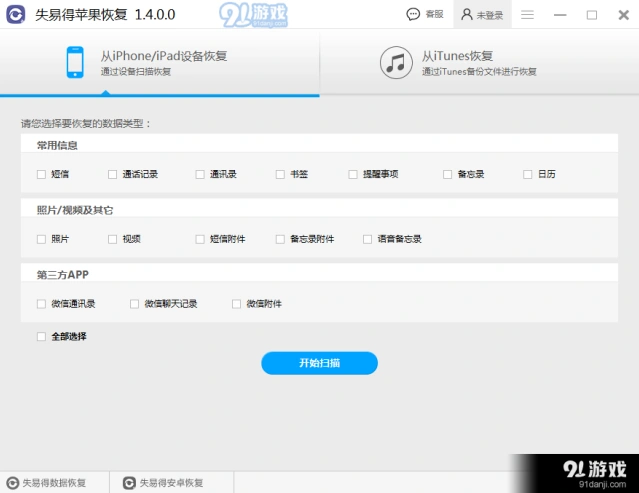Click 通过设备扫描恢复 subtitle text
The image size is (639, 493).
point(136,72)
